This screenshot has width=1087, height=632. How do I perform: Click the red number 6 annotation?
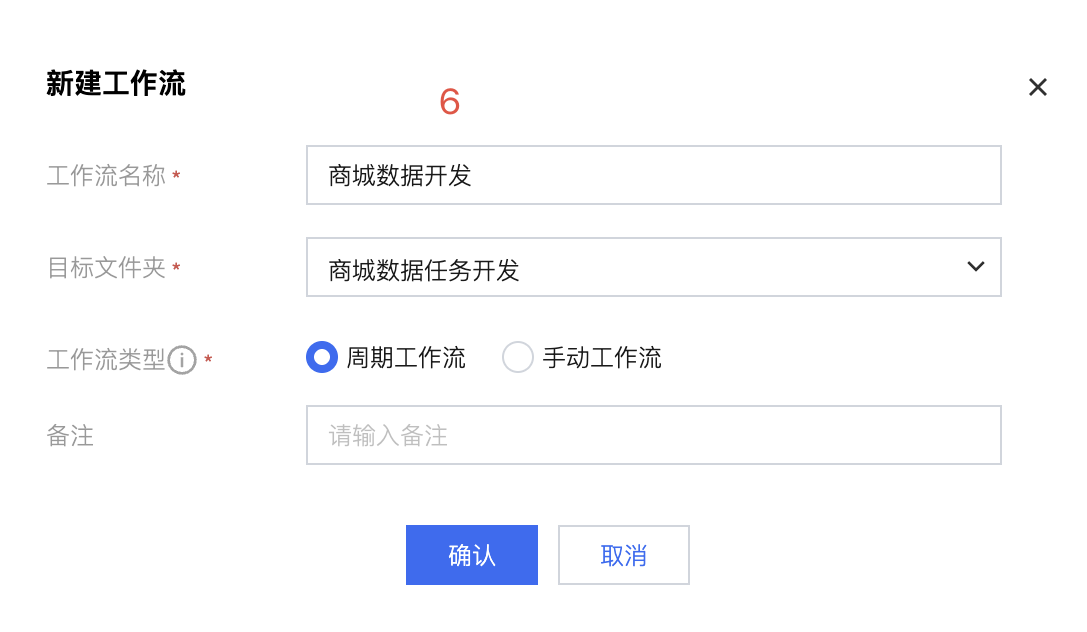[450, 103]
